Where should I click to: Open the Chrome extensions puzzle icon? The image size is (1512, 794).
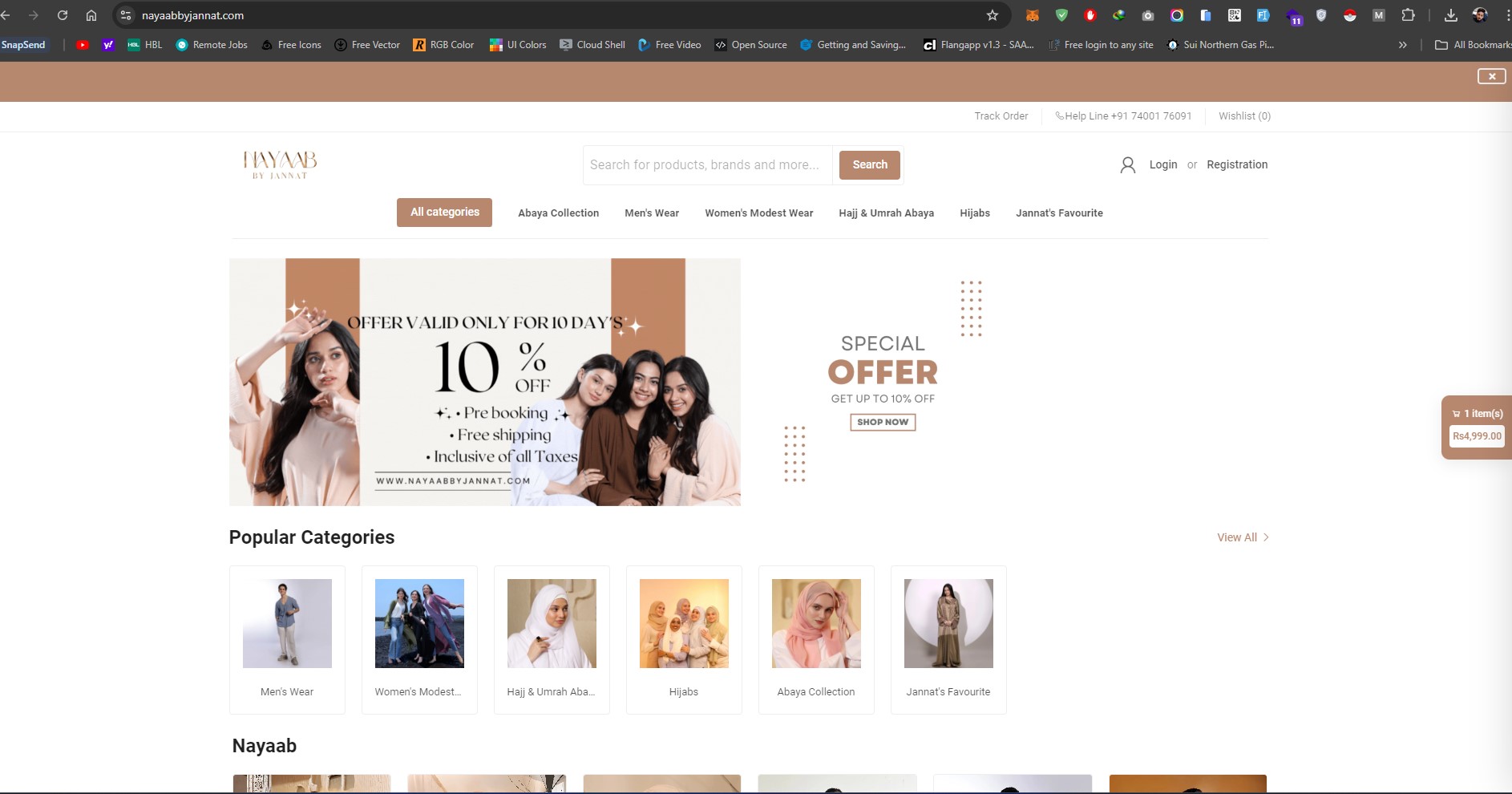[1408, 15]
